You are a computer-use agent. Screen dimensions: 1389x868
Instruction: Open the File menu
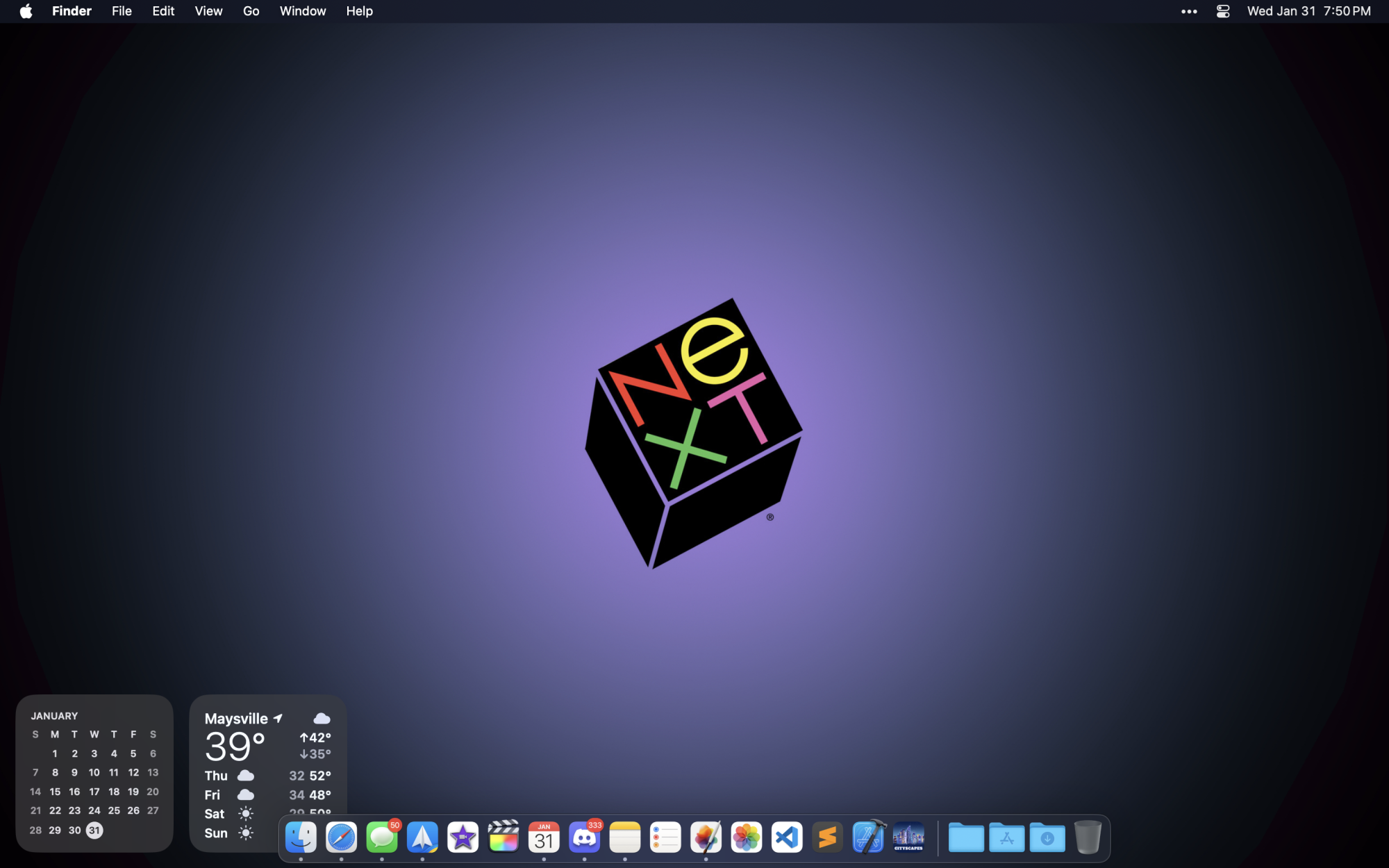pyautogui.click(x=122, y=11)
